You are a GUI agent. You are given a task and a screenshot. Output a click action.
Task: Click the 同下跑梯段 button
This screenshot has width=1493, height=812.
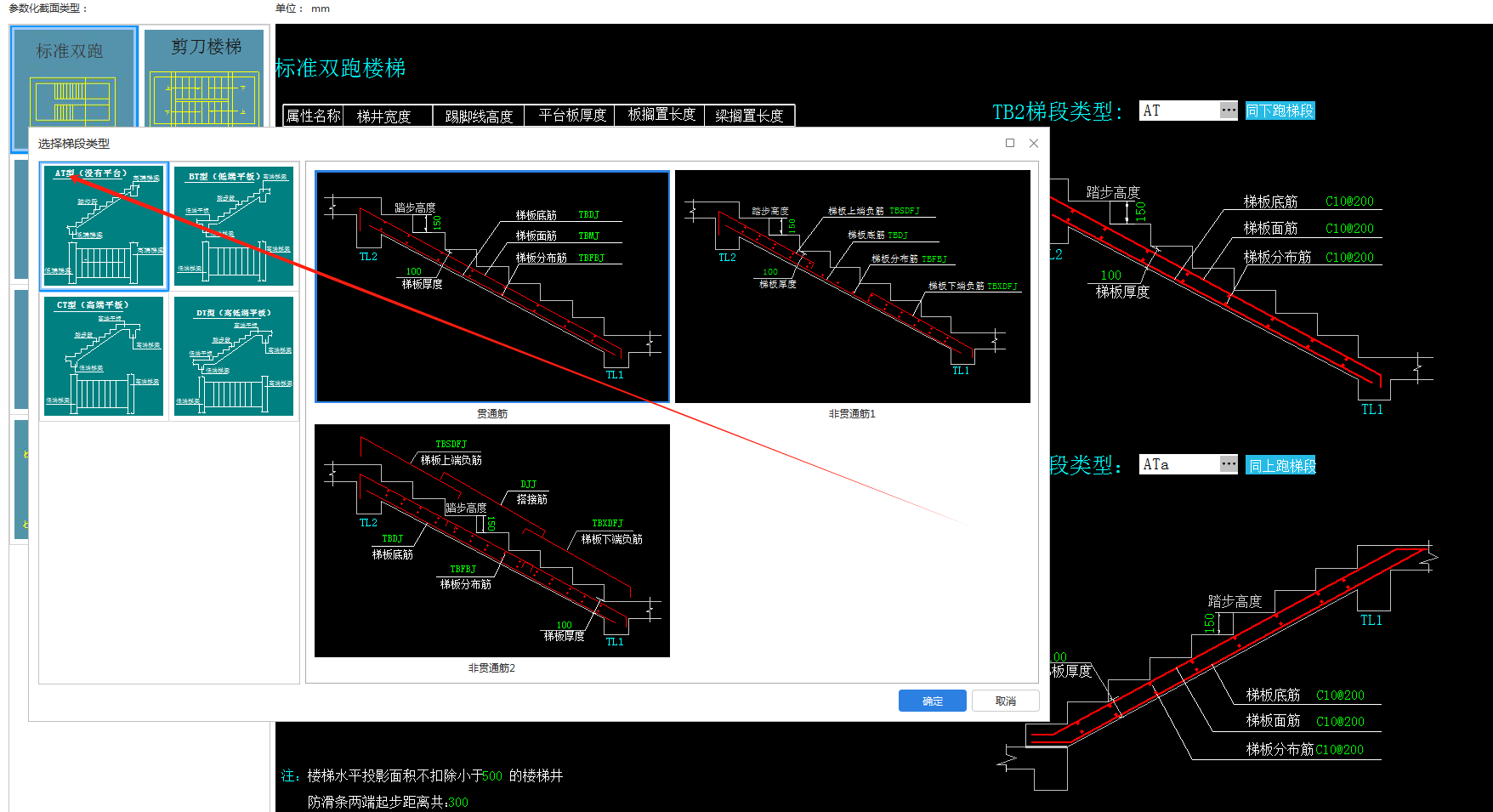(x=1280, y=111)
